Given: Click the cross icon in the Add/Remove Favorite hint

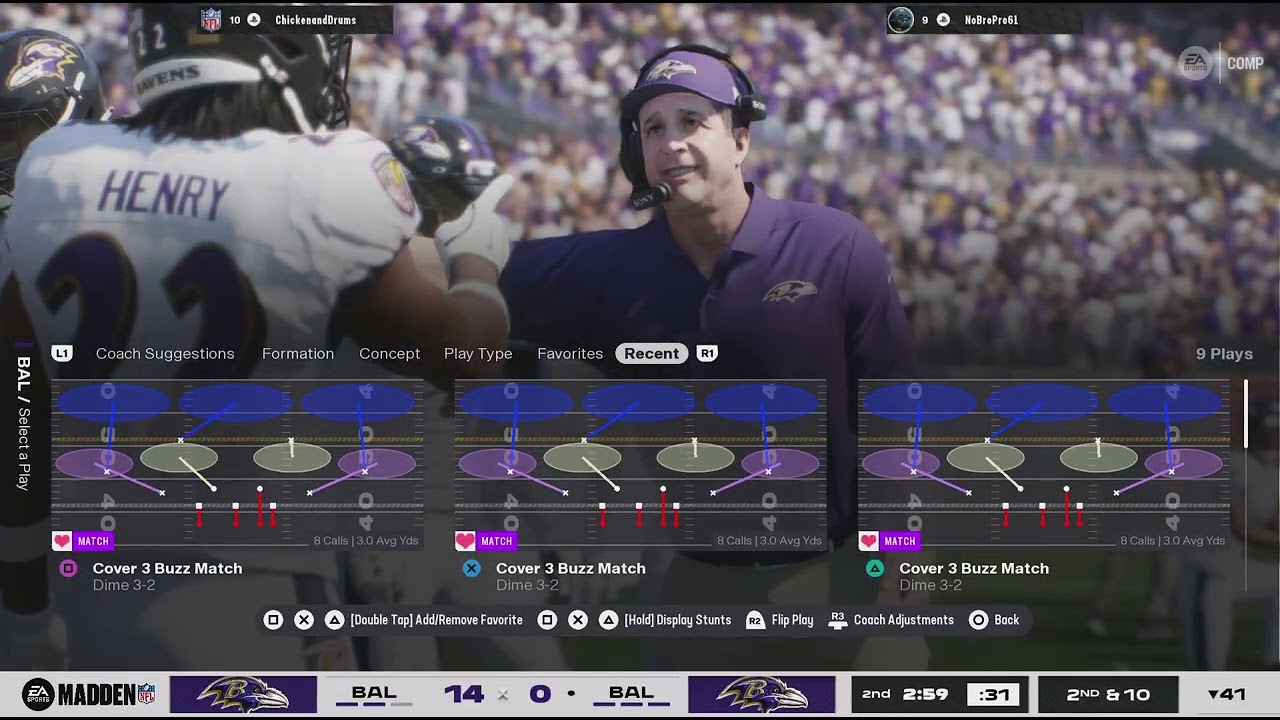Looking at the screenshot, I should tap(304, 620).
